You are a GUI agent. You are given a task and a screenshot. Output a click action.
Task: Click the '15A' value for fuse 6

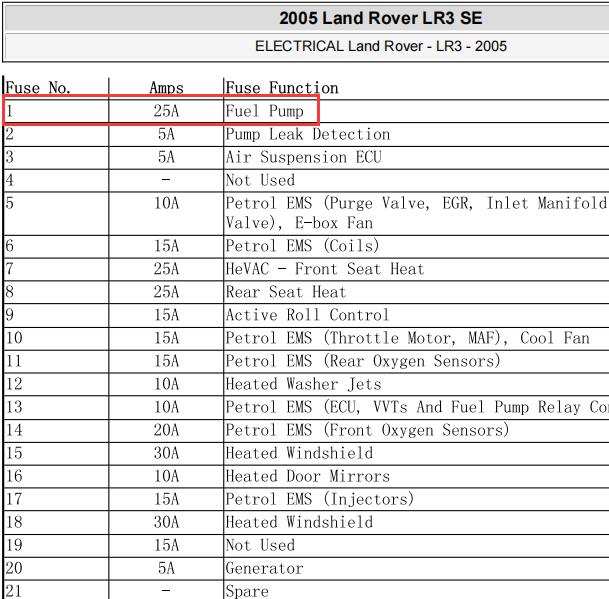coord(166,246)
